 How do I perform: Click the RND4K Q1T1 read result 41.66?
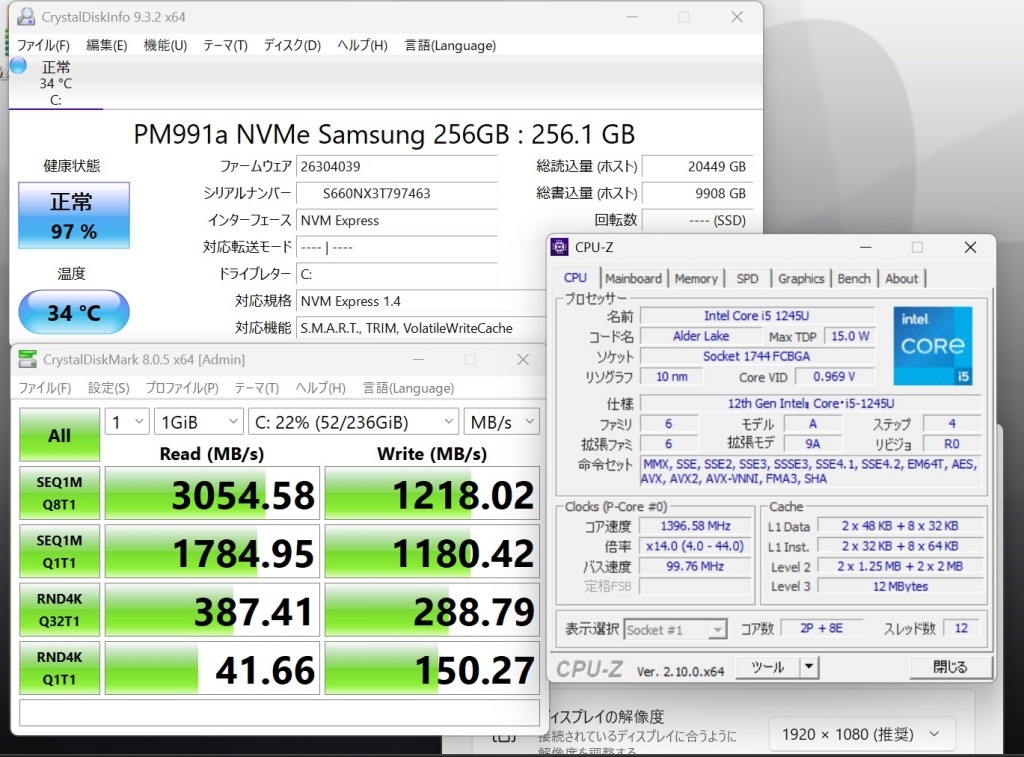tap(212, 668)
